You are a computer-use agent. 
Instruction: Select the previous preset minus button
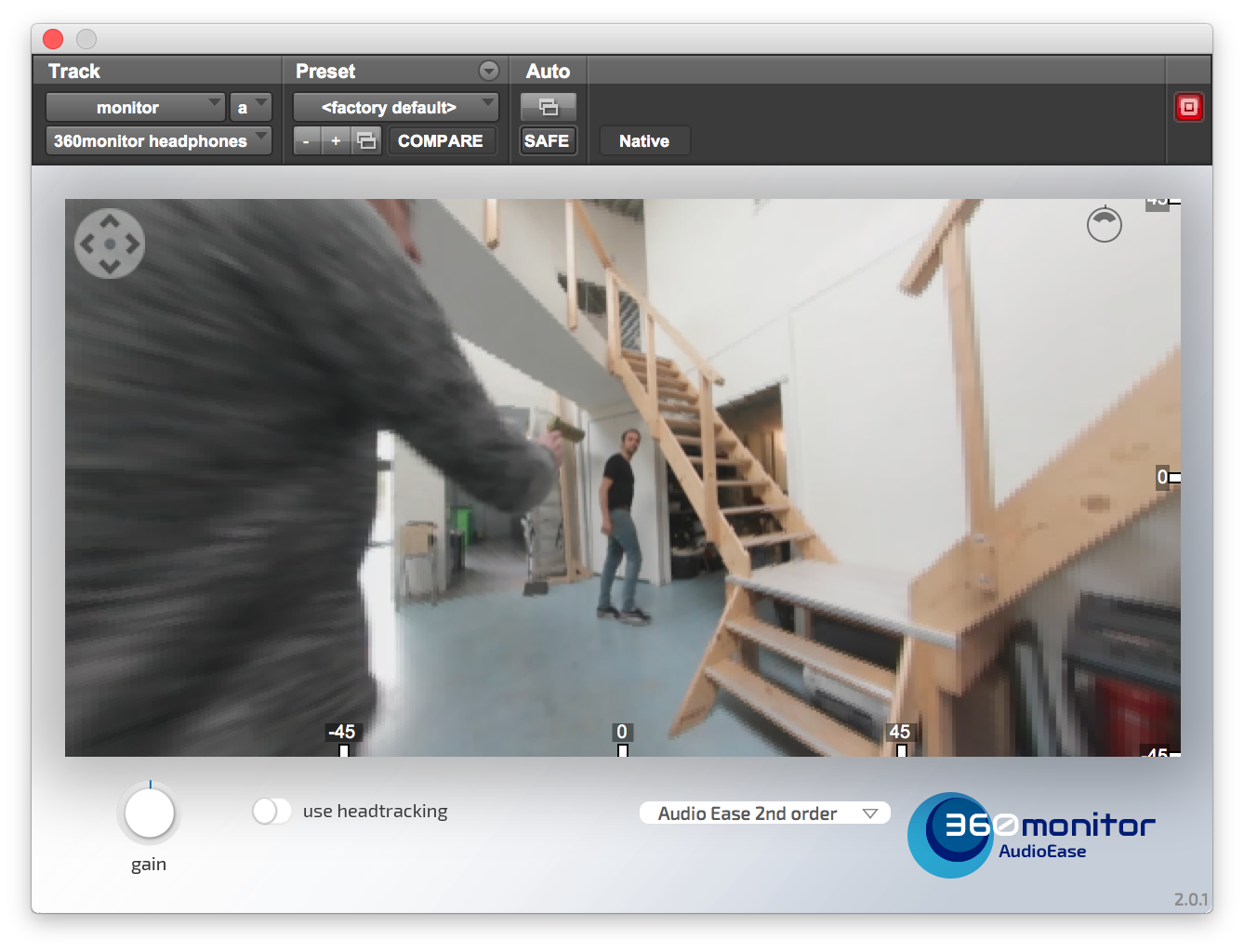tap(307, 141)
